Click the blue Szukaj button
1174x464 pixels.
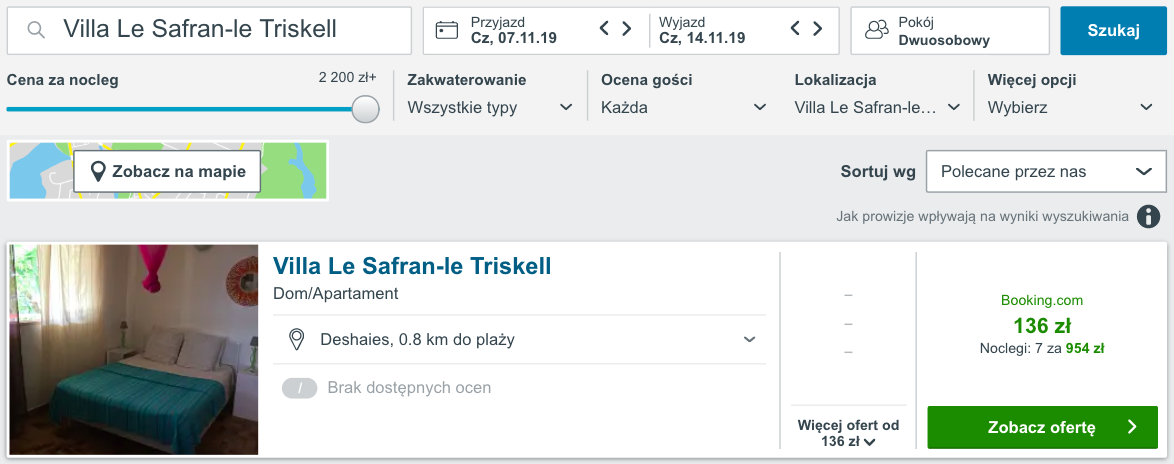point(1113,31)
